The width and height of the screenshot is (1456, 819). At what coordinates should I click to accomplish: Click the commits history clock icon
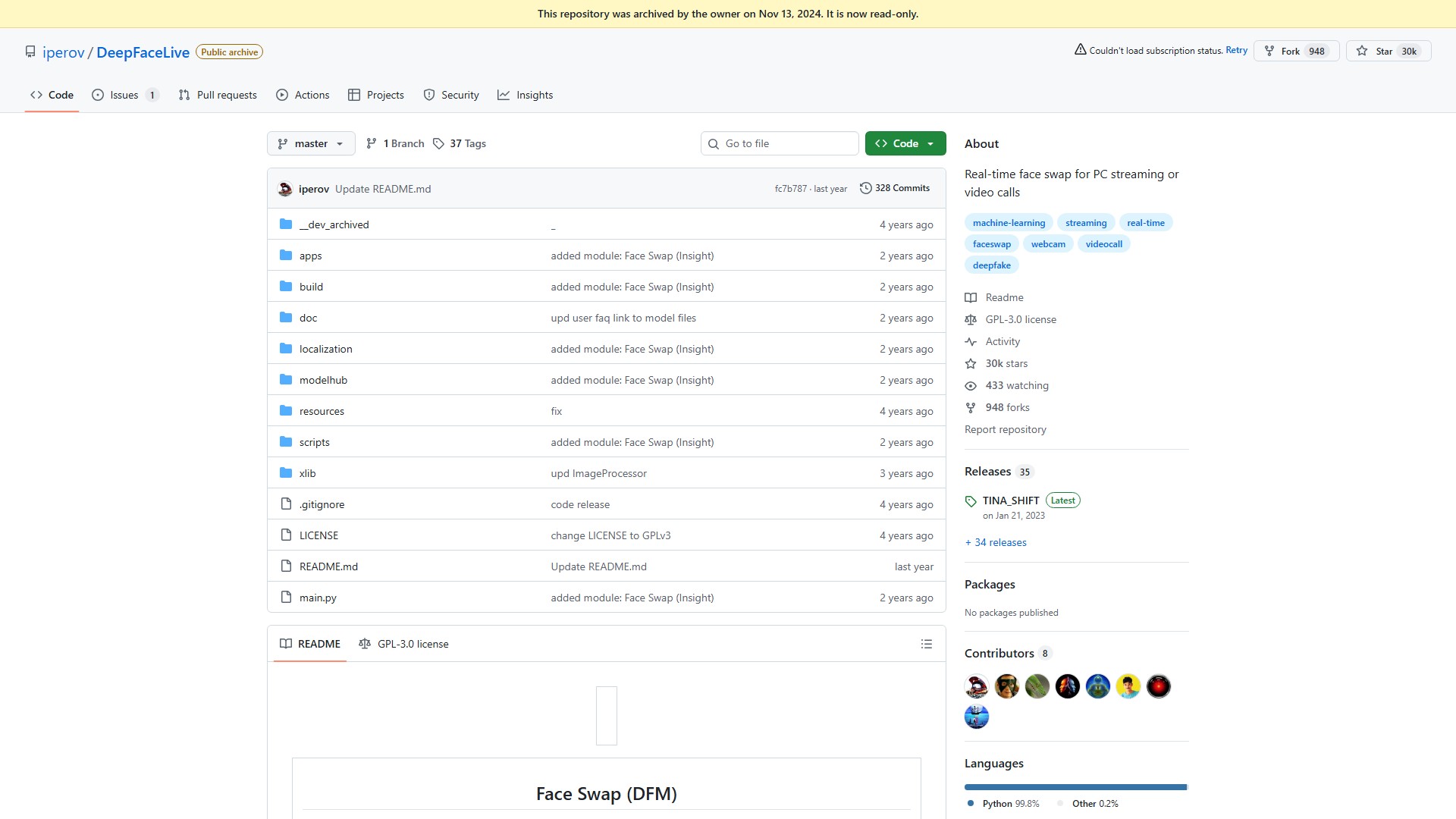coord(865,188)
